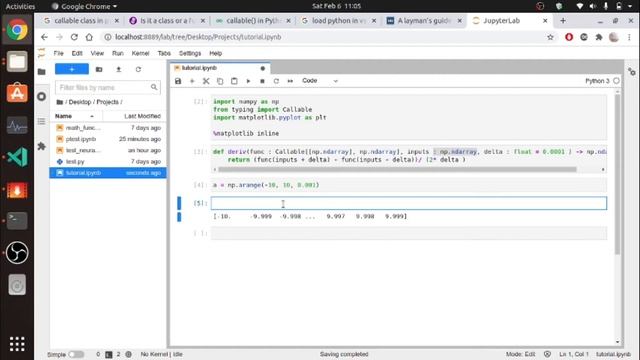640x360 pixels.
Task: Open the running terminals and kernels sidebar
Action: pos(42,97)
